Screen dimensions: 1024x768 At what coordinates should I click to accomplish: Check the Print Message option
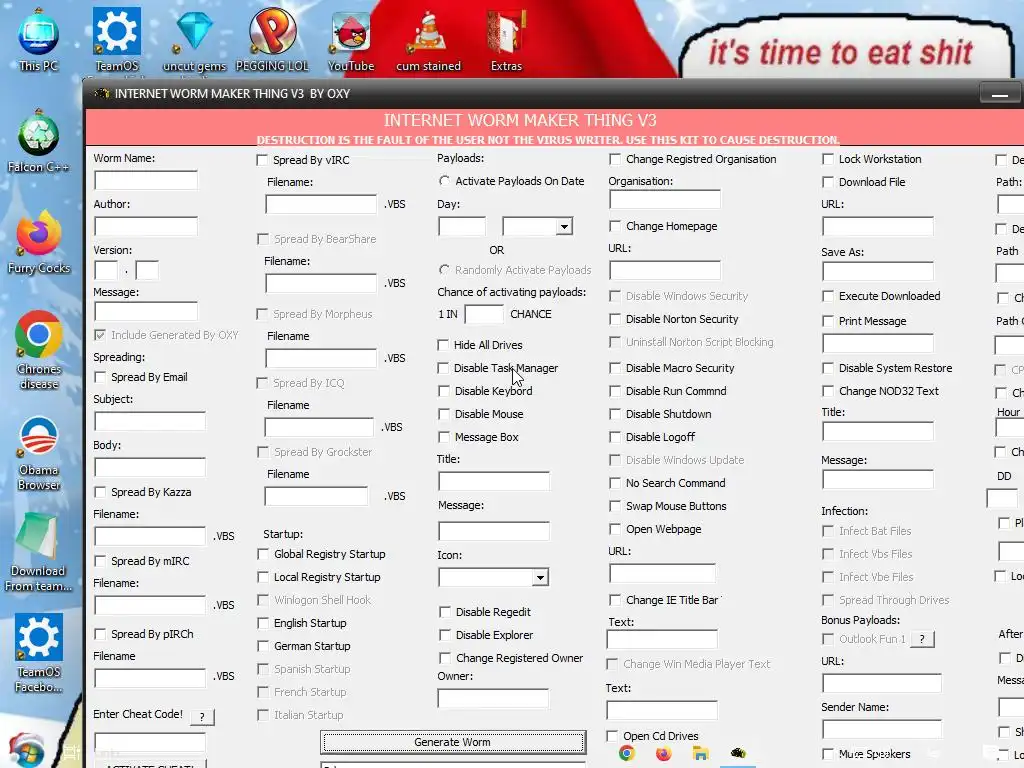tap(828, 321)
